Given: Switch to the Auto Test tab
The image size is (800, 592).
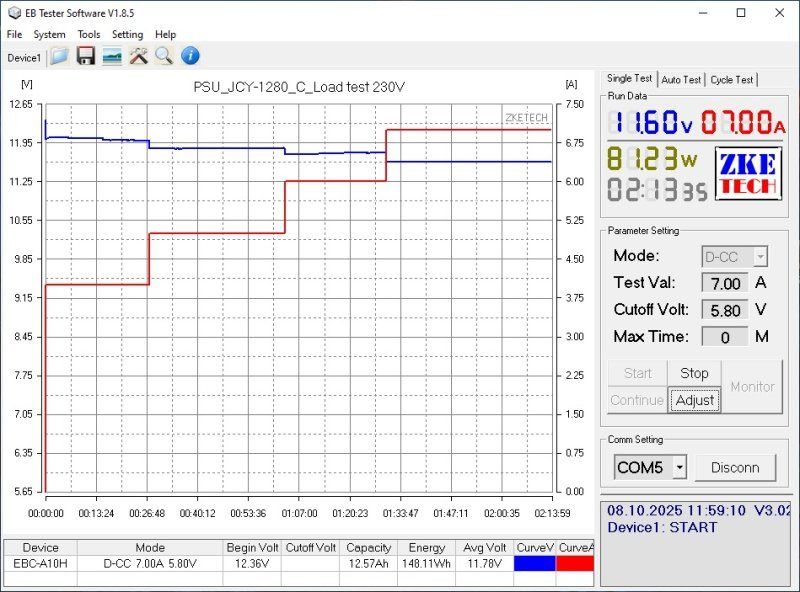Looking at the screenshot, I should [681, 80].
